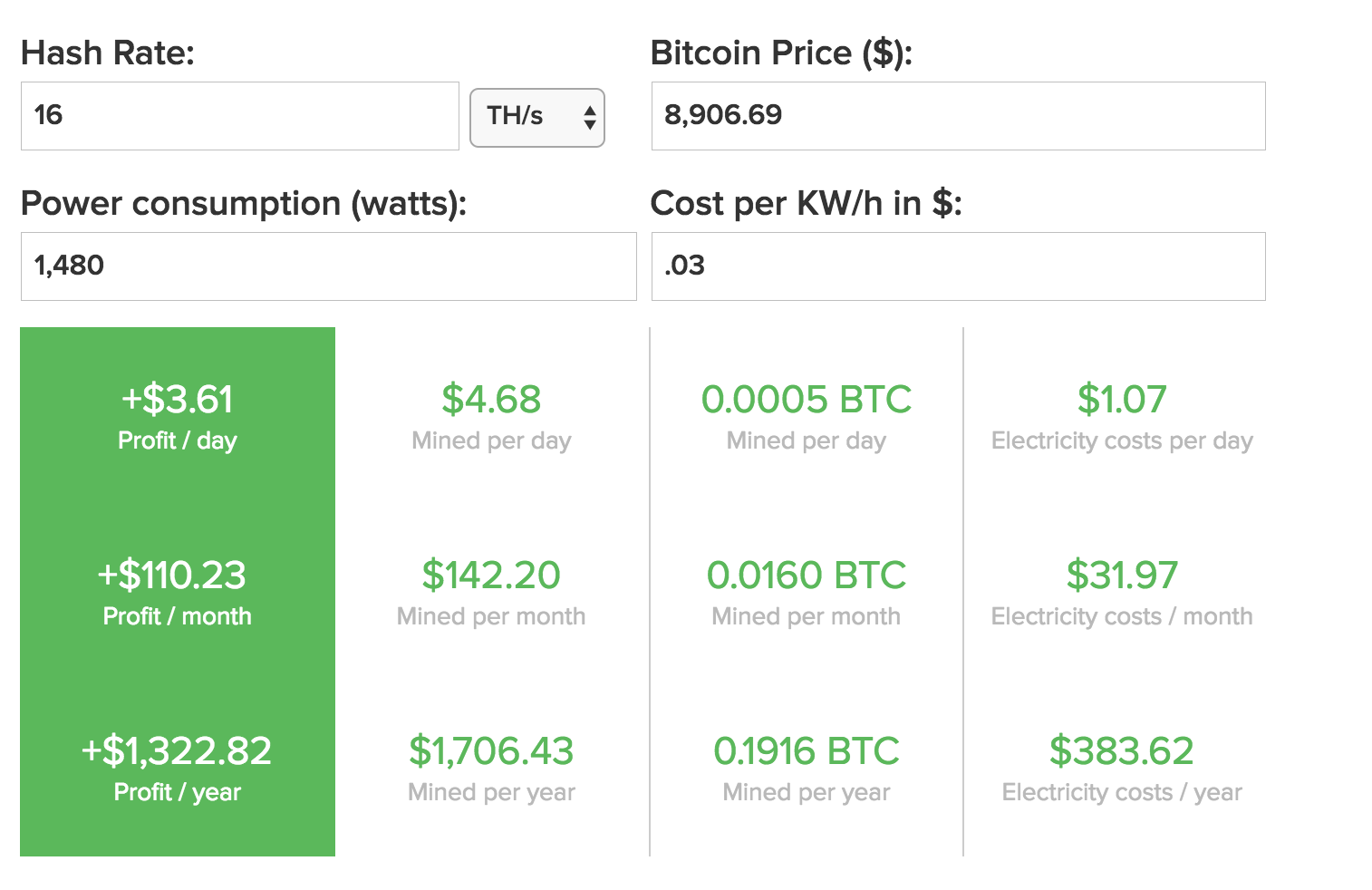The width and height of the screenshot is (1372, 890).
Task: Click the Cost per KW/h field
Action: coord(958,266)
